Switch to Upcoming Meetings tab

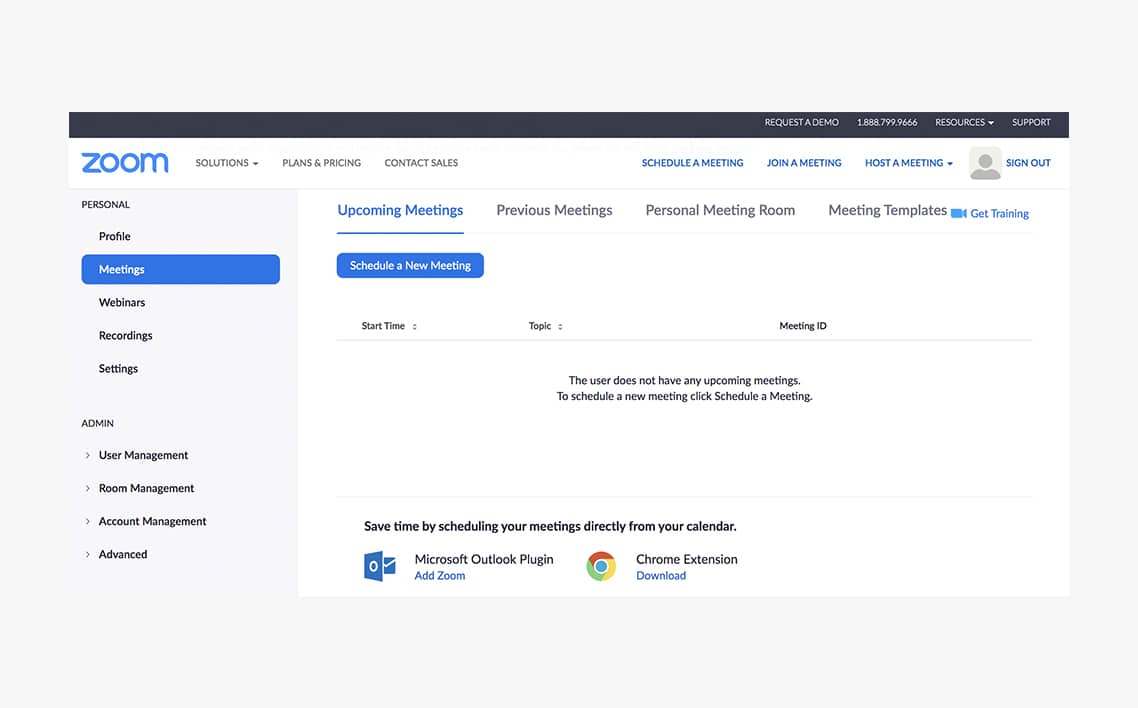point(400,210)
